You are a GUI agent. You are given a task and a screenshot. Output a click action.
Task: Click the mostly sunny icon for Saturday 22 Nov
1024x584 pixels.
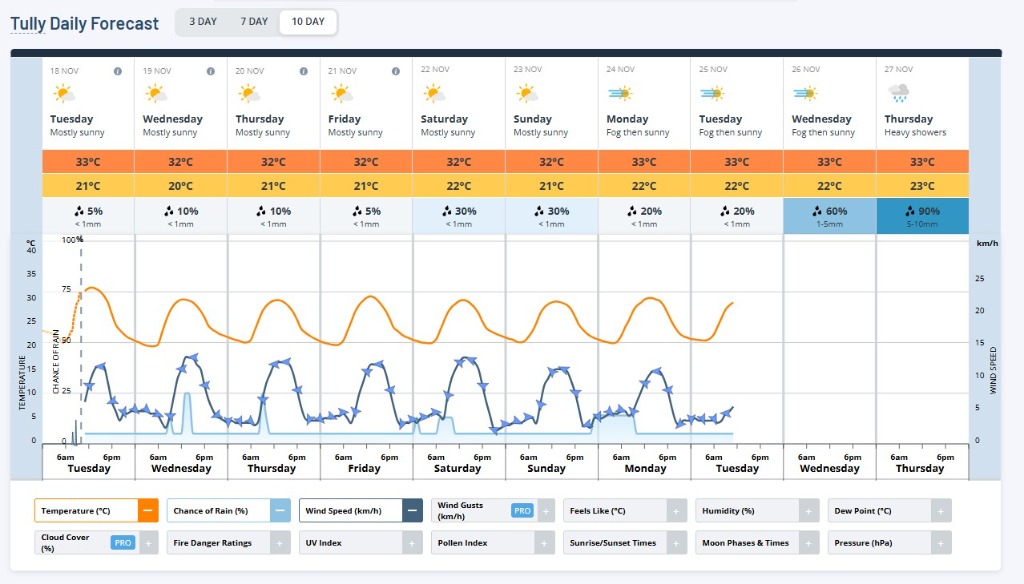(x=434, y=94)
